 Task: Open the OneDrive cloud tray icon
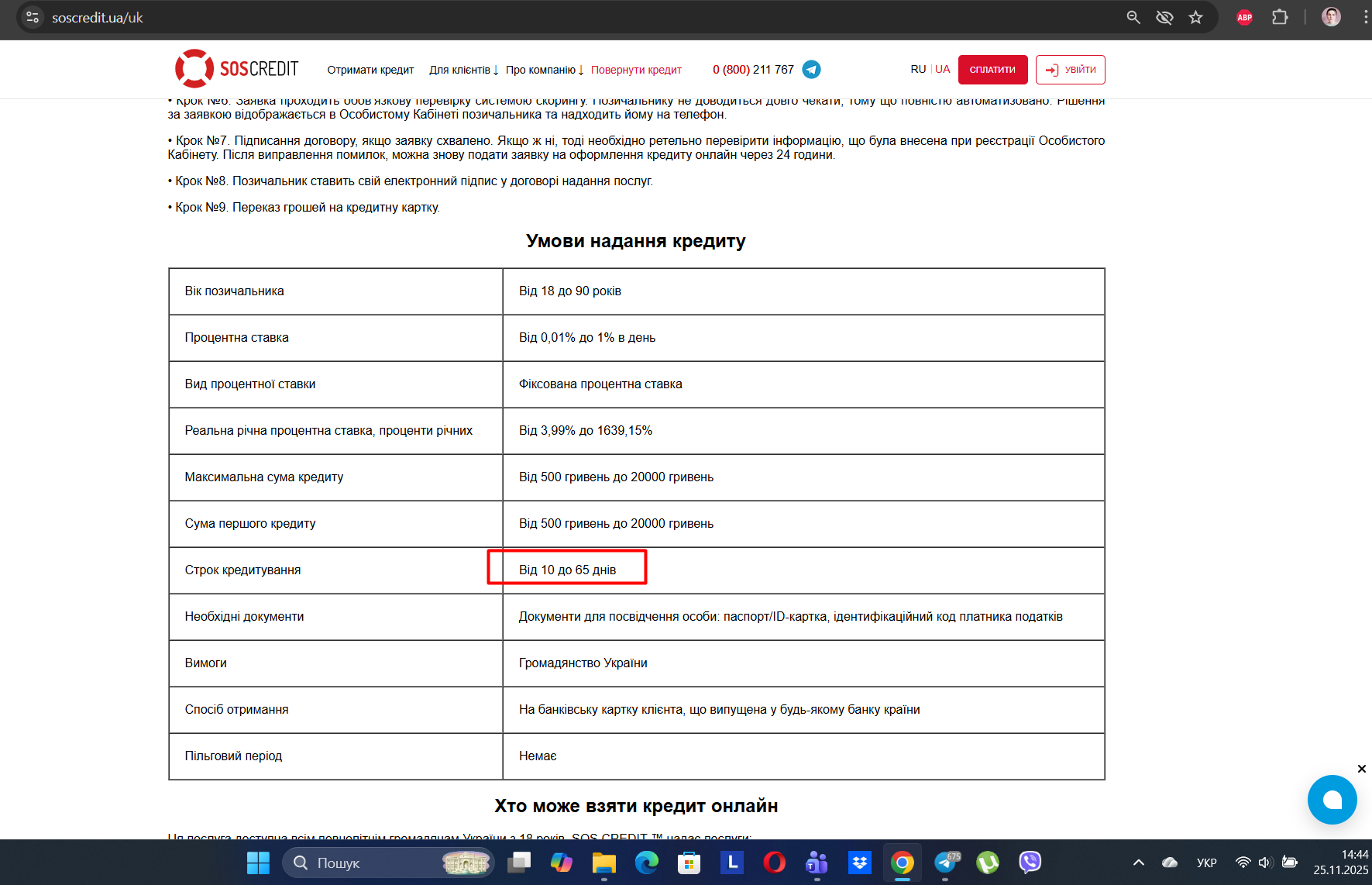click(1170, 863)
